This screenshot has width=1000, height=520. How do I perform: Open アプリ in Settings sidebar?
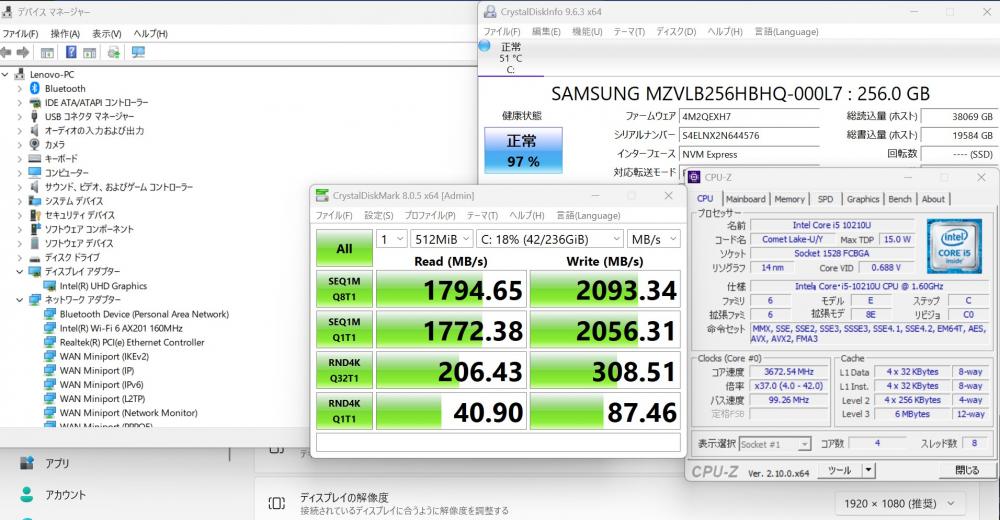point(57,463)
